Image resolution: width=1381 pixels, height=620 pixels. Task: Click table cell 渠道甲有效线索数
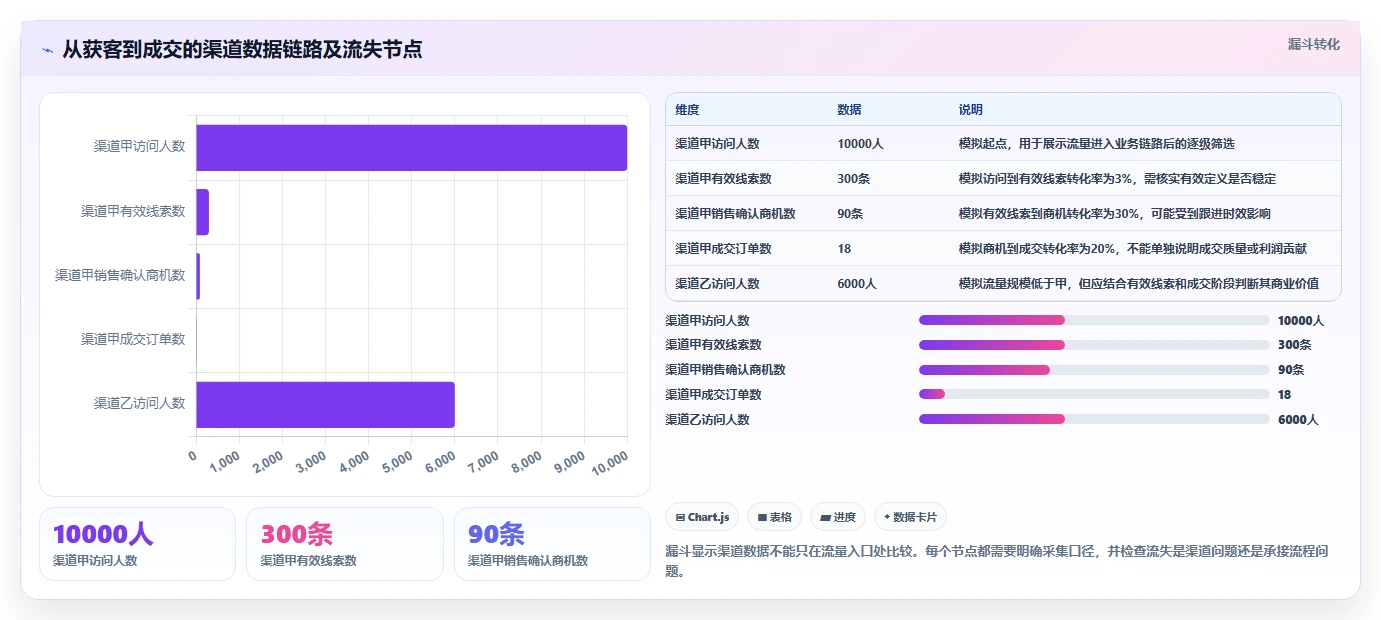(x=723, y=179)
